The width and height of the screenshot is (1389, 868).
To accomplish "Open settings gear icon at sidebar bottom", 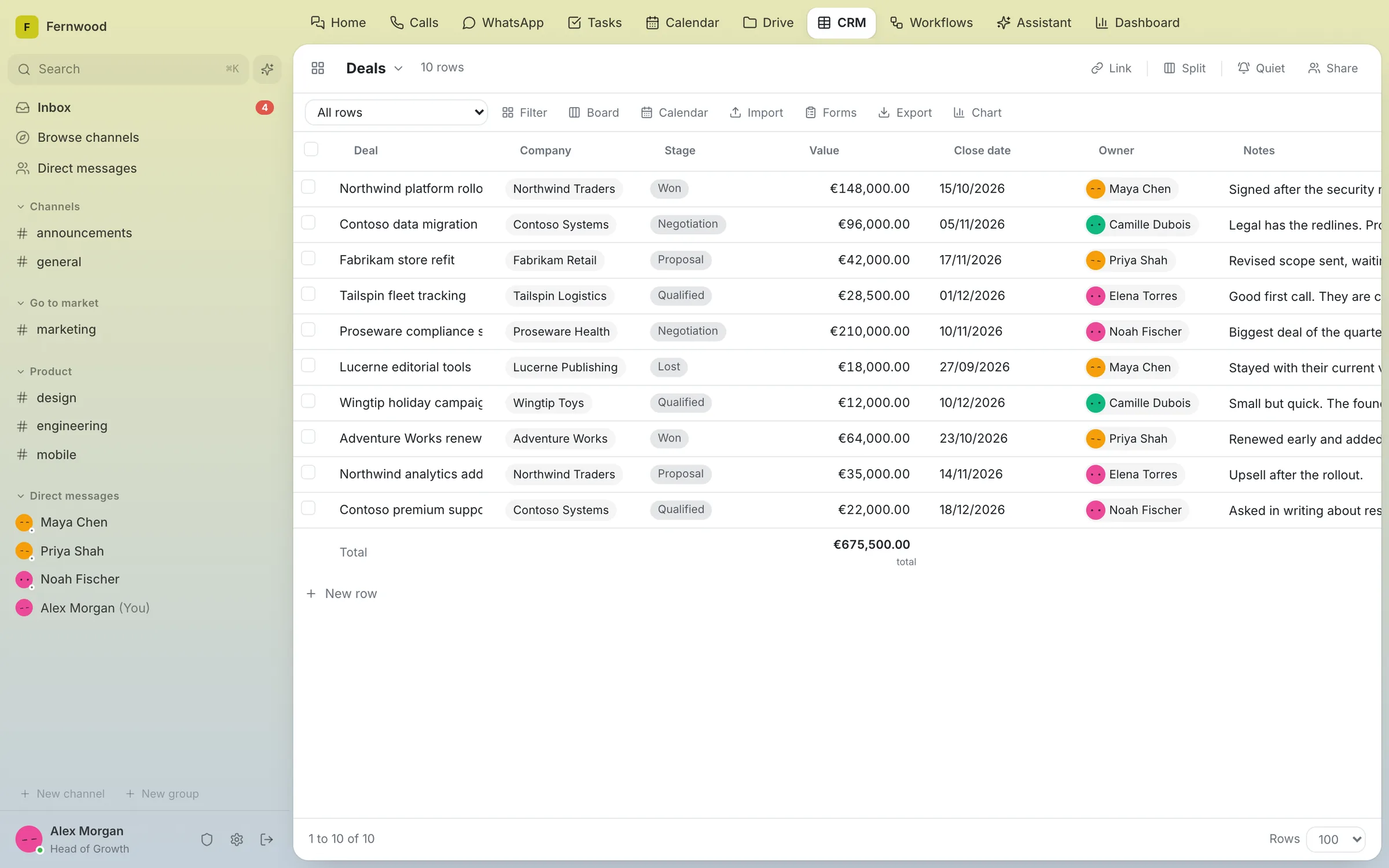I will coord(237,839).
